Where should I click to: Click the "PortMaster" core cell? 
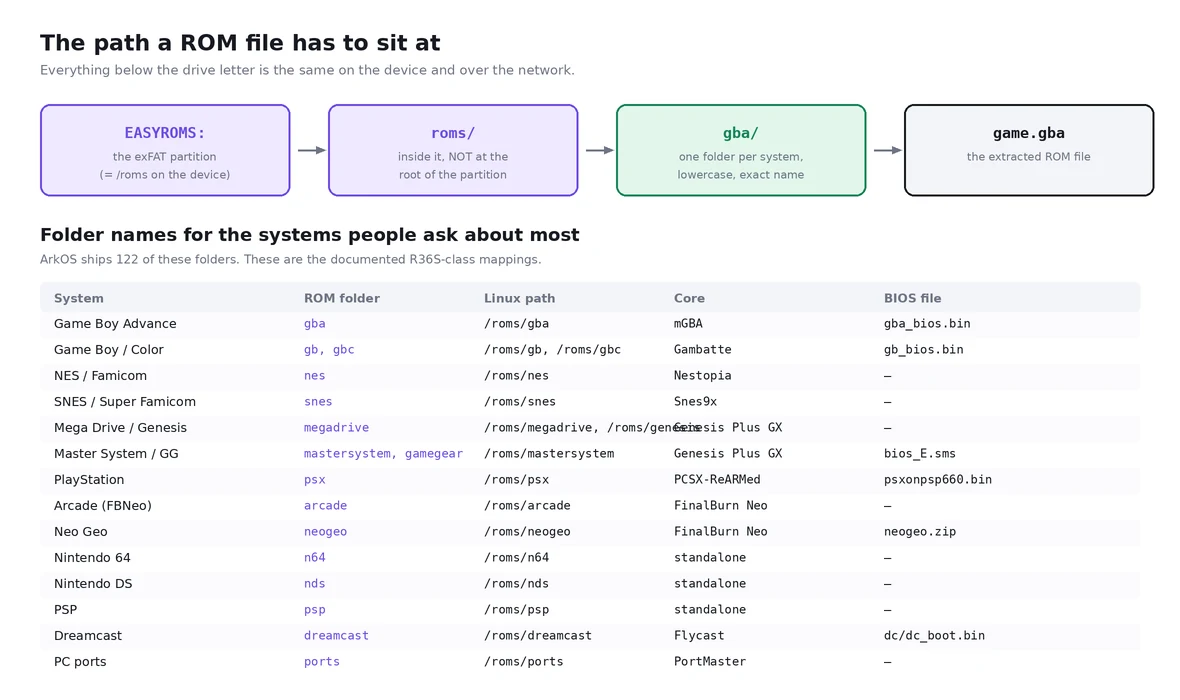click(x=710, y=662)
